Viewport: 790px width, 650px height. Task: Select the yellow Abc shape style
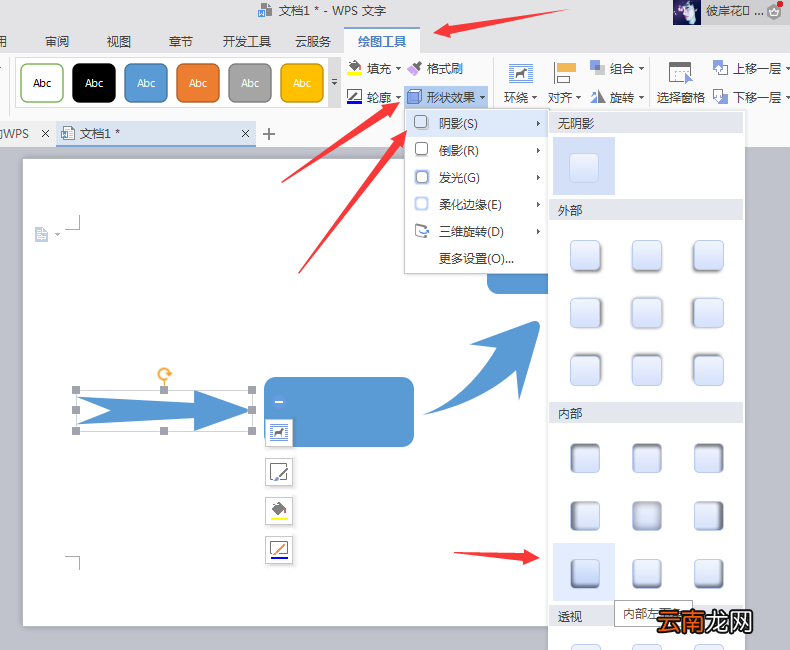302,83
